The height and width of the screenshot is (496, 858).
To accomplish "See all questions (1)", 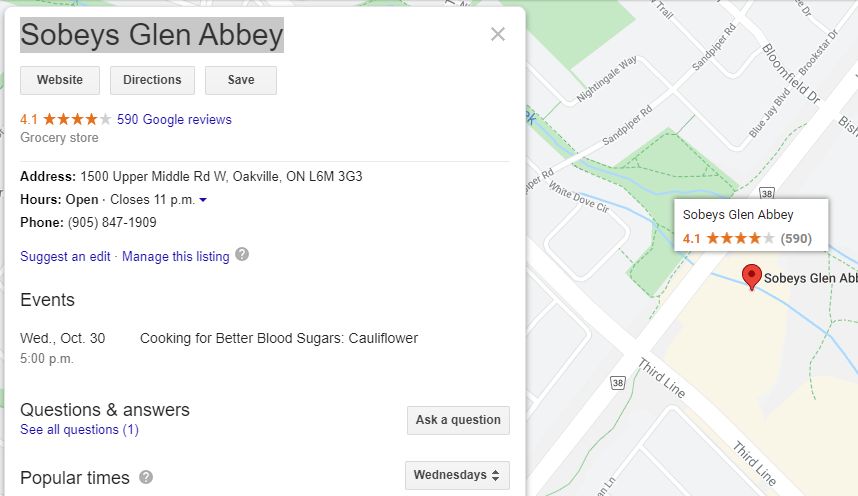I will pos(79,430).
